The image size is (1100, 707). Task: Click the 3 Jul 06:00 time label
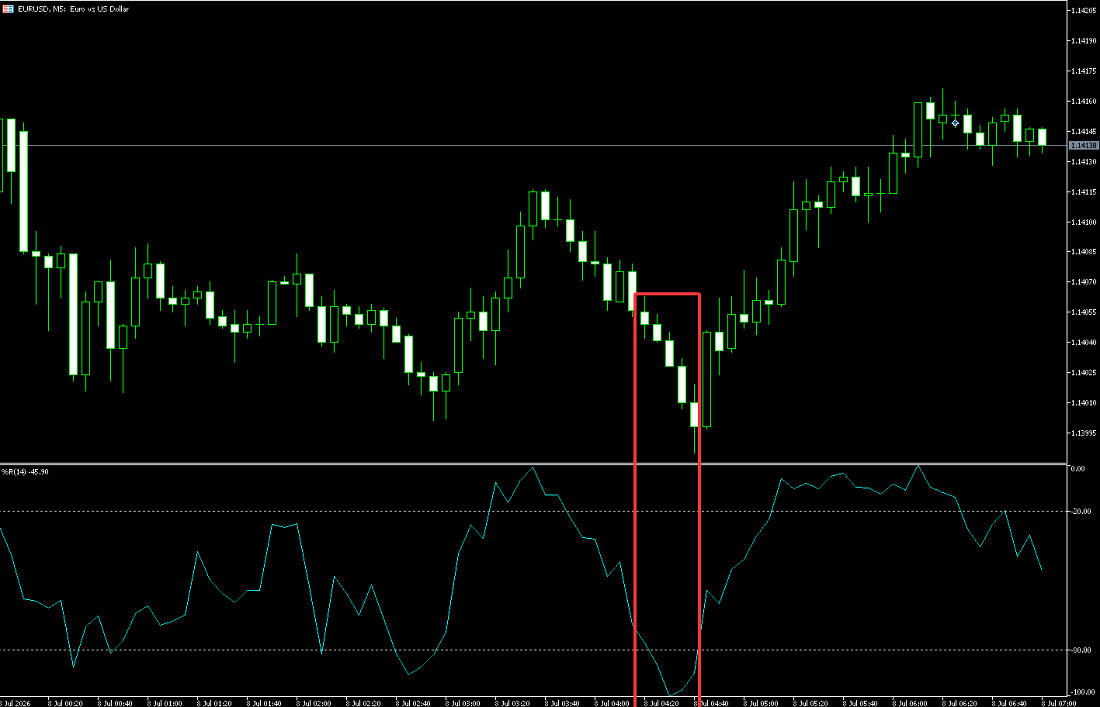910,702
